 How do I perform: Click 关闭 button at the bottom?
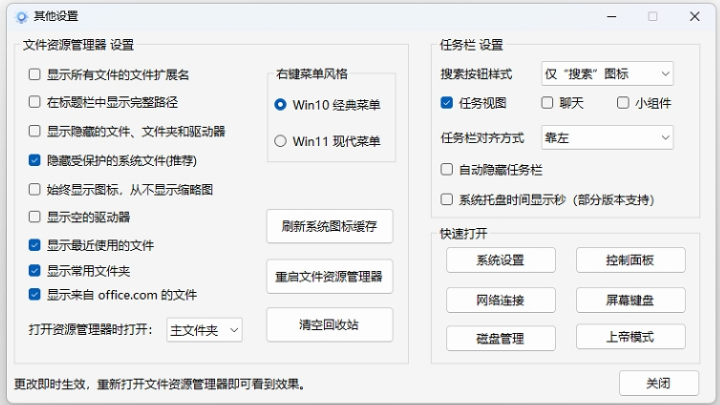[658, 383]
